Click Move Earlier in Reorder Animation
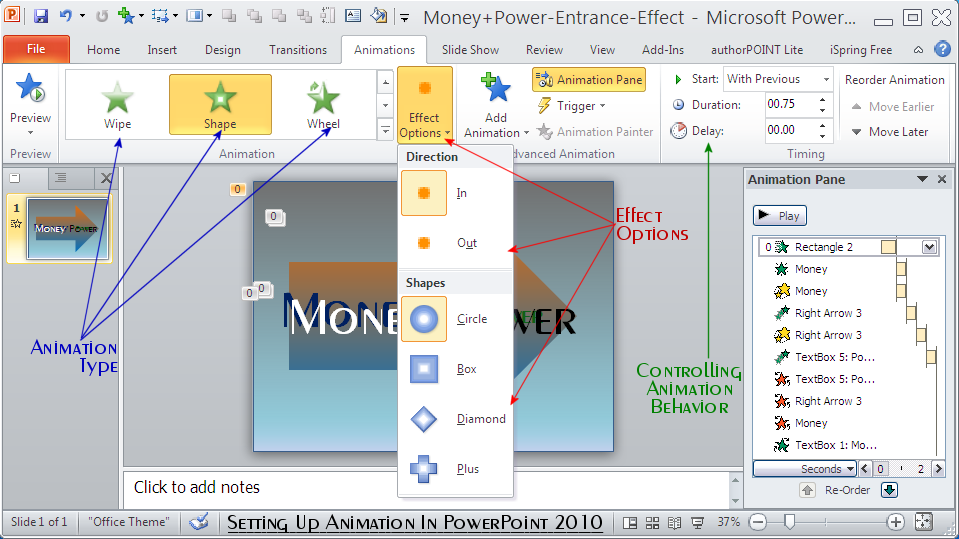The width and height of the screenshot is (959, 539). point(893,106)
